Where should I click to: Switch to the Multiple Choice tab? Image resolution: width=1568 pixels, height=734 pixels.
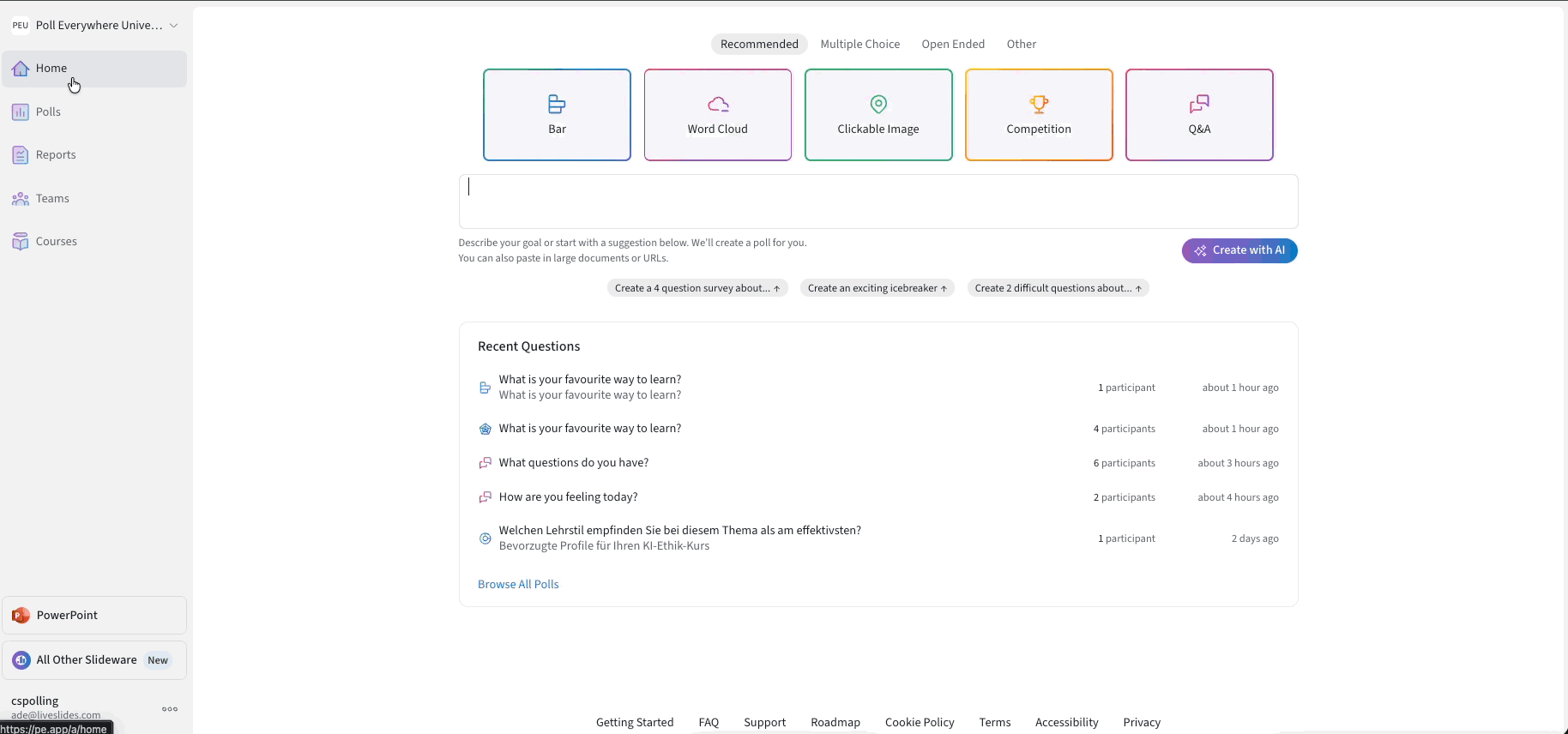[x=859, y=45]
